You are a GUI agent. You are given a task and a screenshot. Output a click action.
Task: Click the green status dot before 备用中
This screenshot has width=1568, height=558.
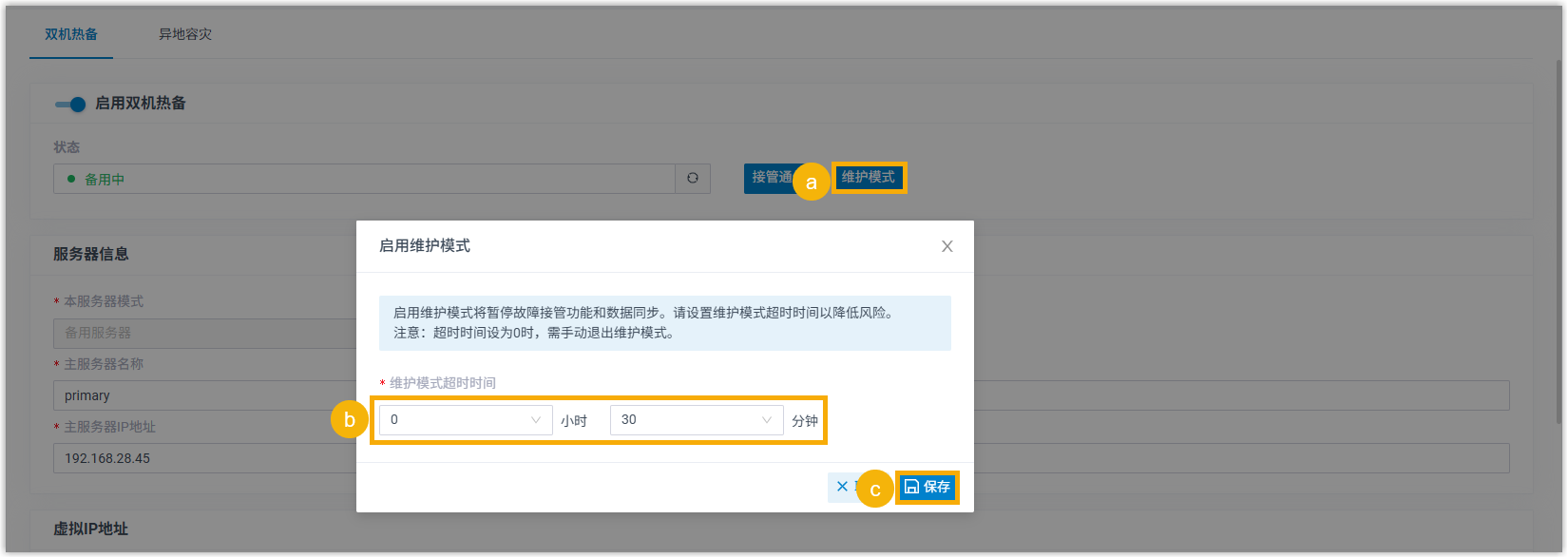(71, 179)
